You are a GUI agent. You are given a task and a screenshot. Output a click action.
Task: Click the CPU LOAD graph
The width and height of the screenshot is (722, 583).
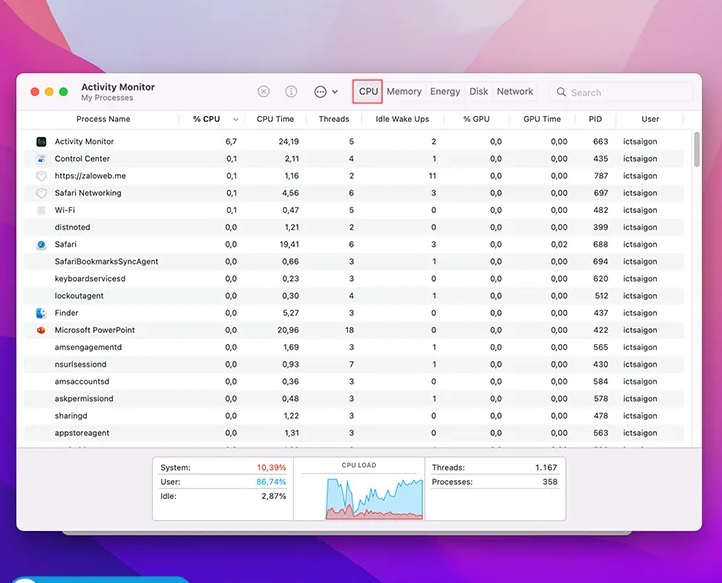click(x=374, y=499)
